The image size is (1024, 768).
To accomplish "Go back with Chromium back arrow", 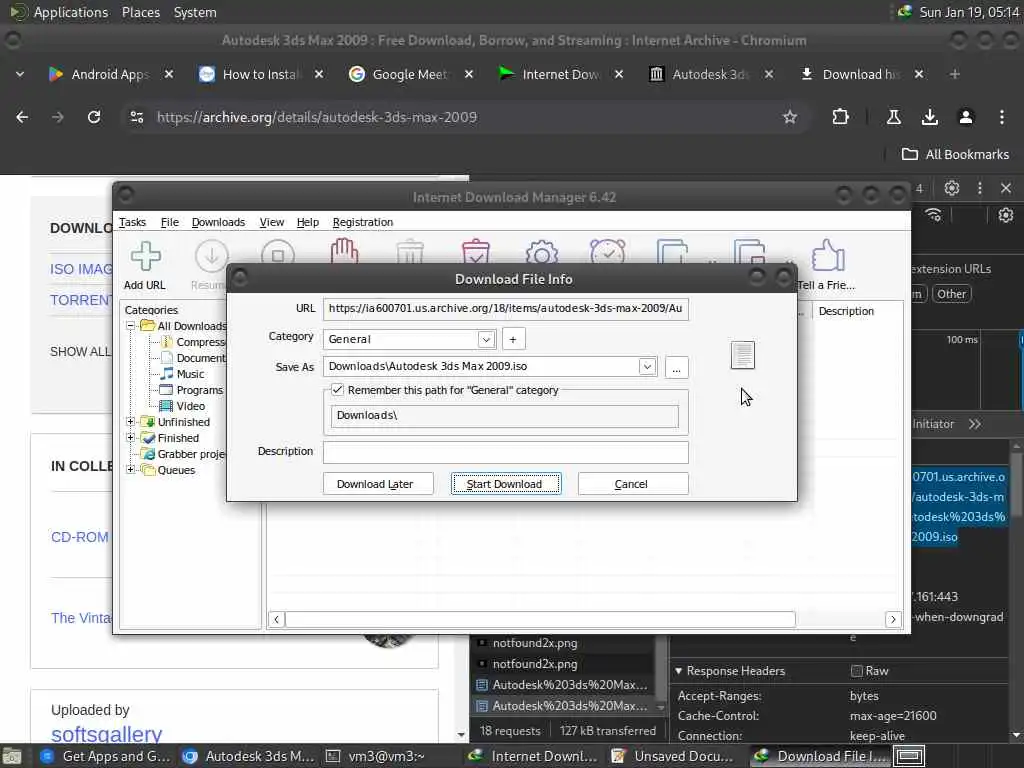I will tap(22, 117).
